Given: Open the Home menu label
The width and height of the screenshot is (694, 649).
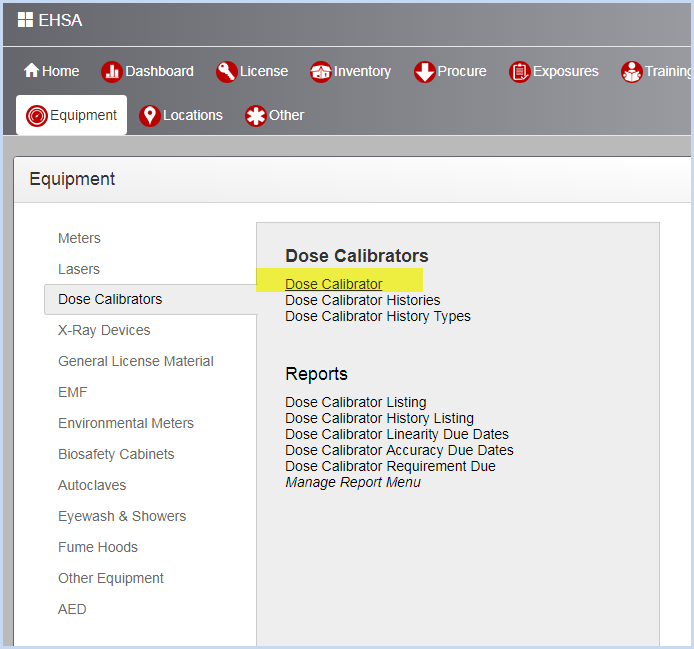Looking at the screenshot, I should [x=61, y=71].
